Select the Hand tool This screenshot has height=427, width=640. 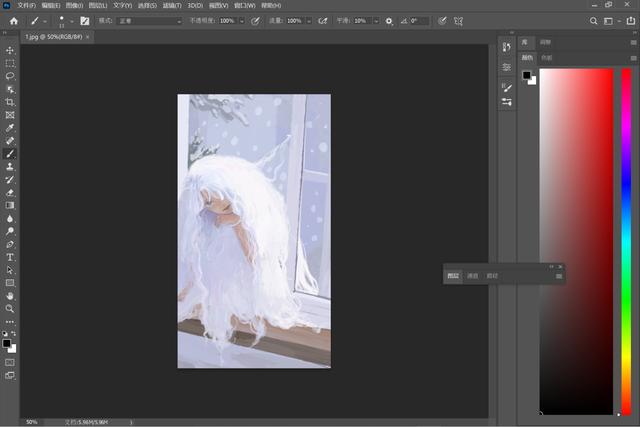pos(10,296)
